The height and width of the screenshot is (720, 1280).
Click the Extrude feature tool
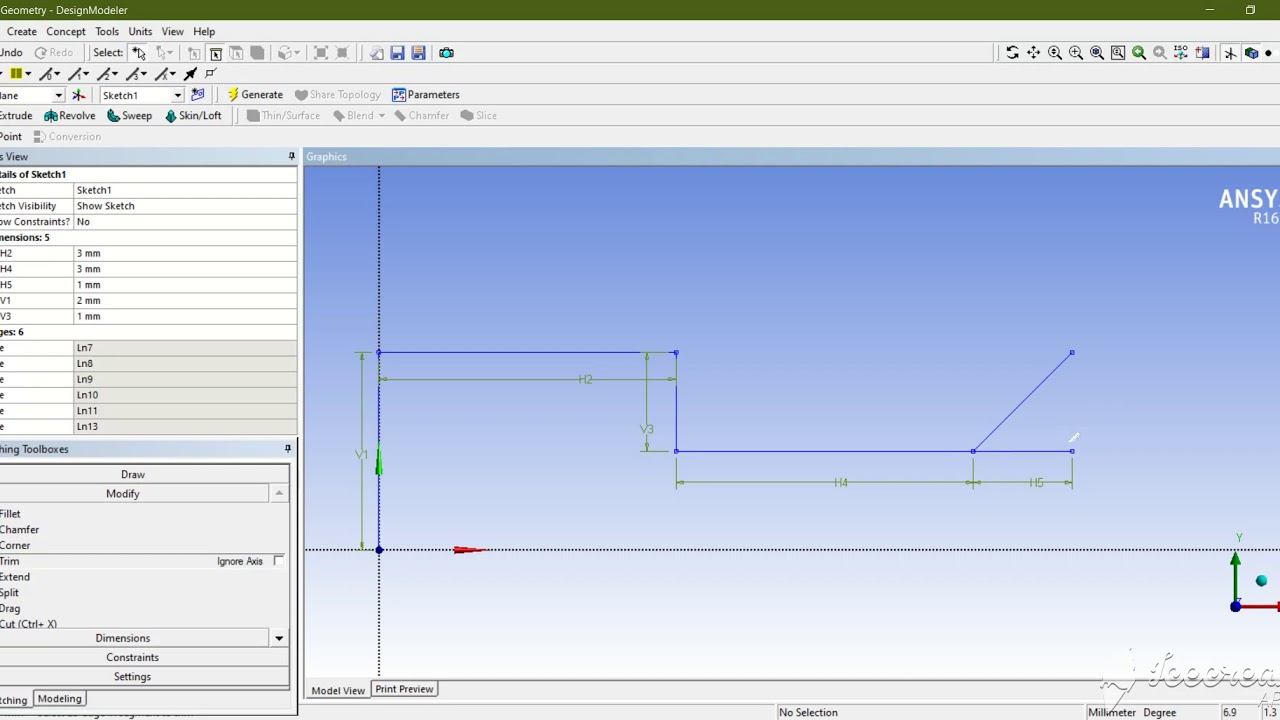pos(15,116)
